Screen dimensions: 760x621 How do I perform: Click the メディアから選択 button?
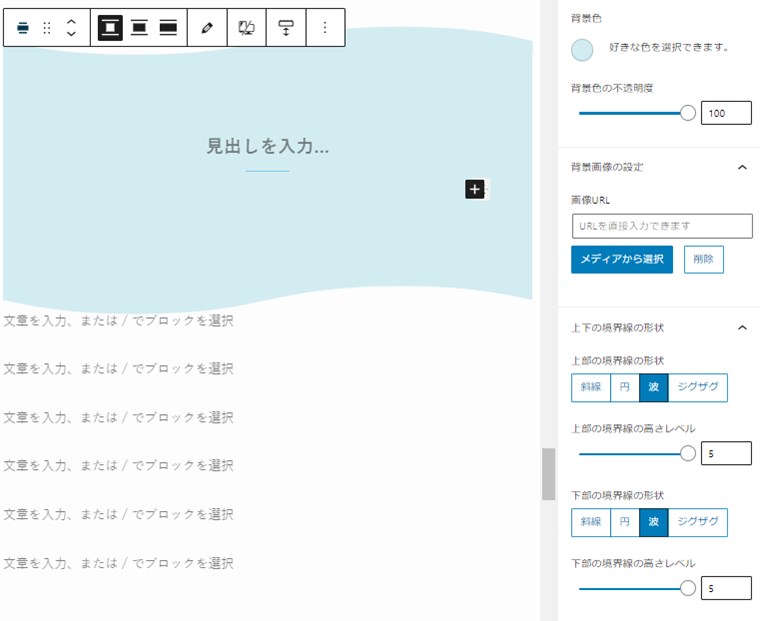(x=622, y=259)
